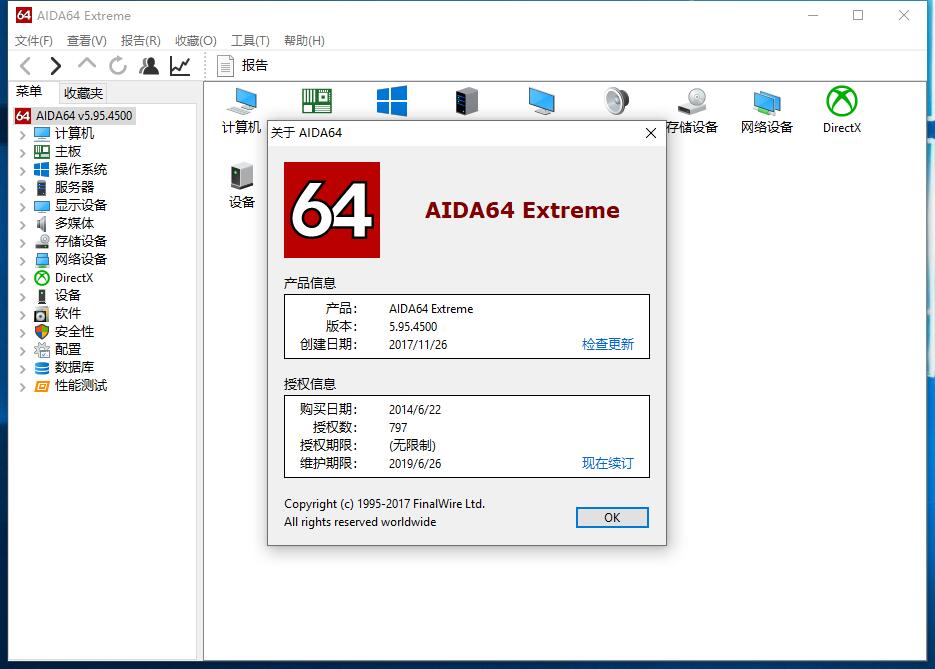Click maintenance date 2019/6/26 text
The image size is (935, 669).
415,464
